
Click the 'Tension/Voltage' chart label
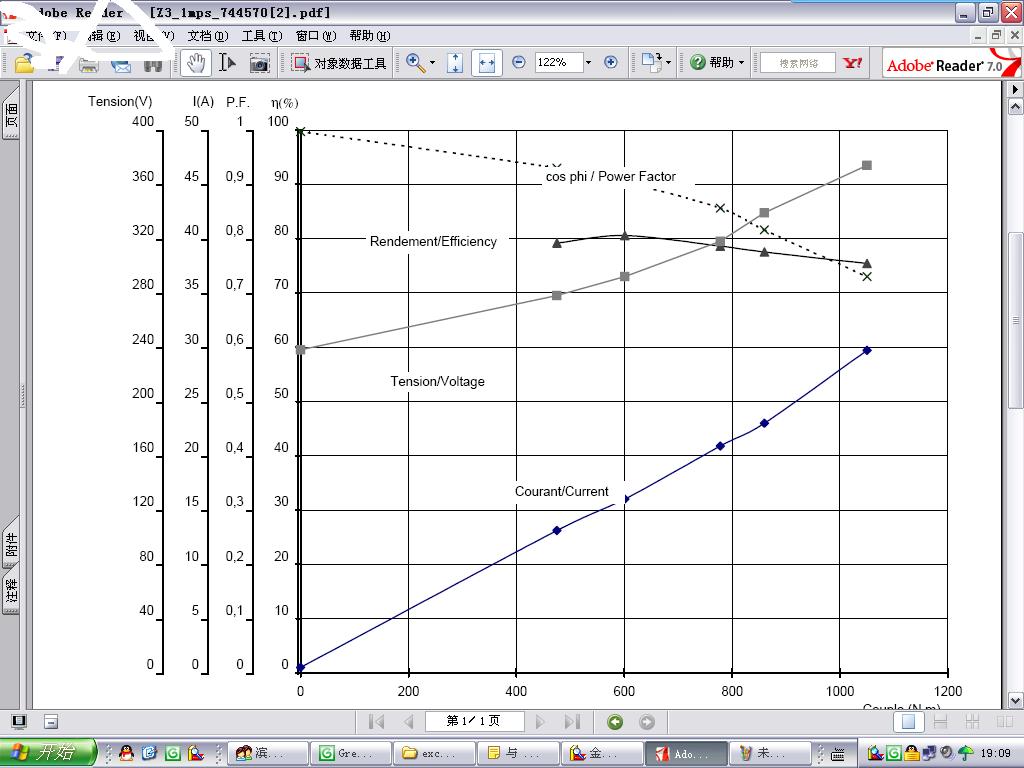438,381
